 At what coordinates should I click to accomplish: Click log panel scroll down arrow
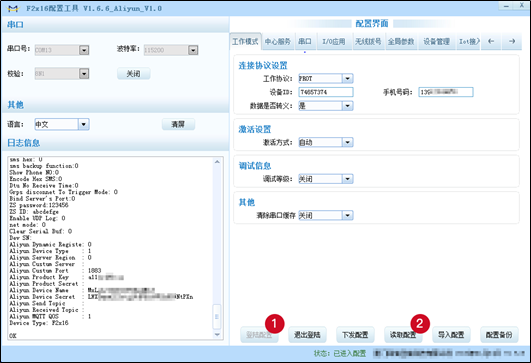click(217, 335)
